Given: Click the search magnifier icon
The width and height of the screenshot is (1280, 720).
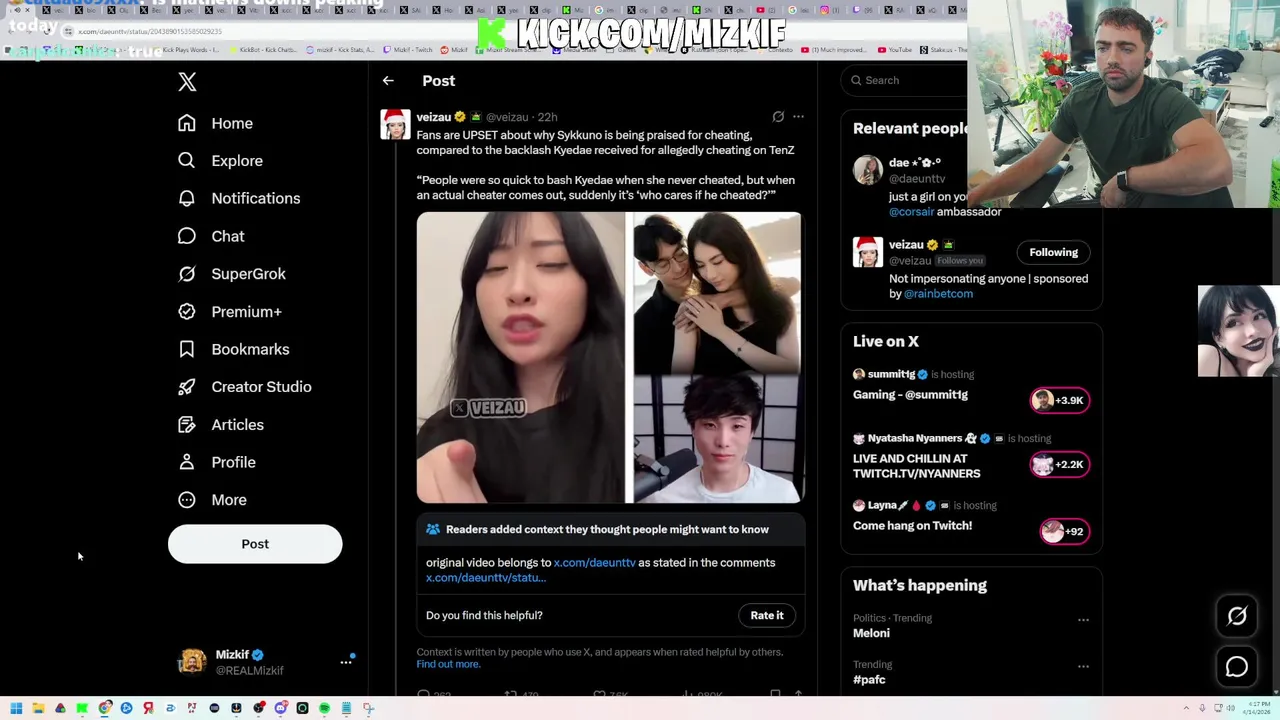Looking at the screenshot, I should pyautogui.click(x=856, y=80).
